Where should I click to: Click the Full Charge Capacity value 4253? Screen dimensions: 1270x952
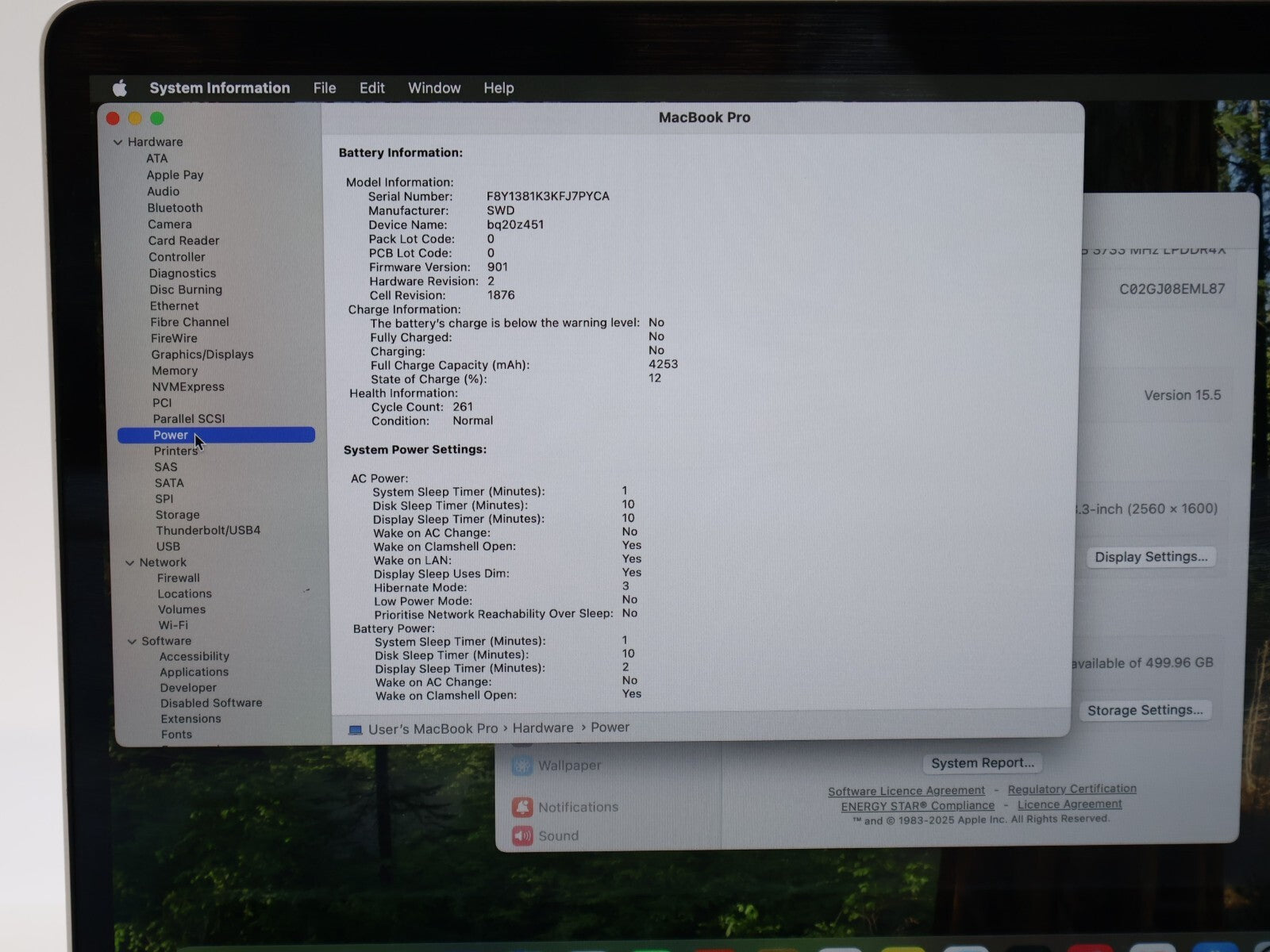pos(664,364)
